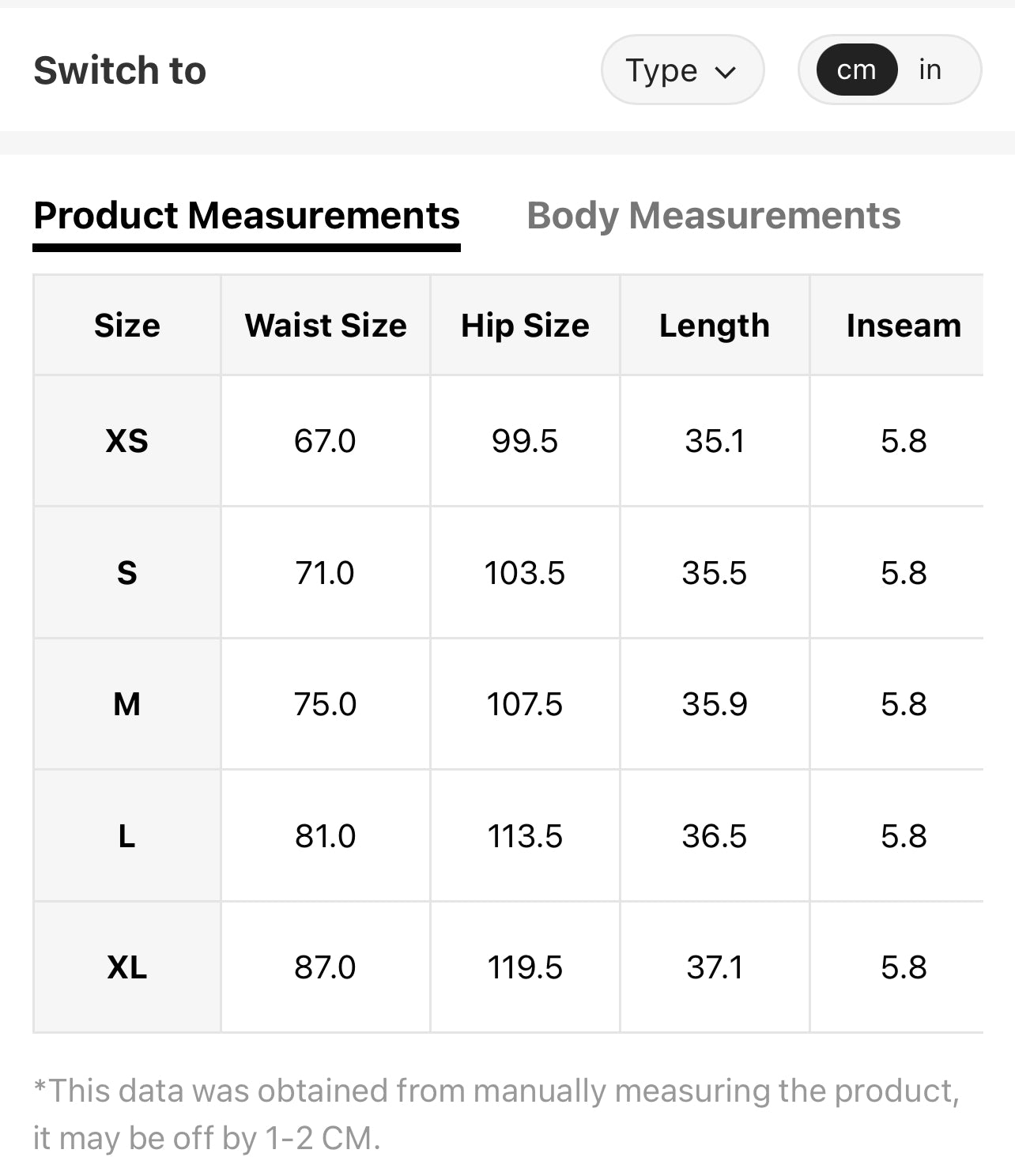Click the Inseam column header
Image resolution: width=1015 pixels, height=1176 pixels.
(904, 326)
